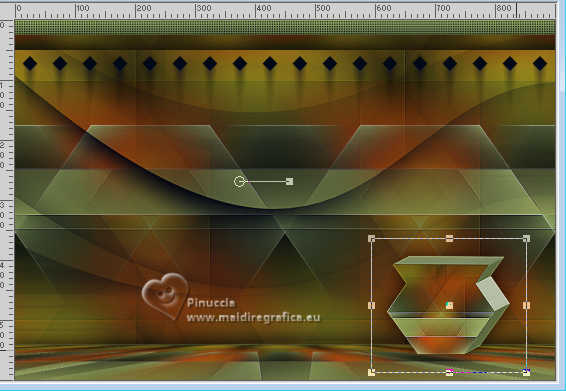Click the bottom-center selection edge handle
This screenshot has height=391, width=566.
[x=449, y=372]
